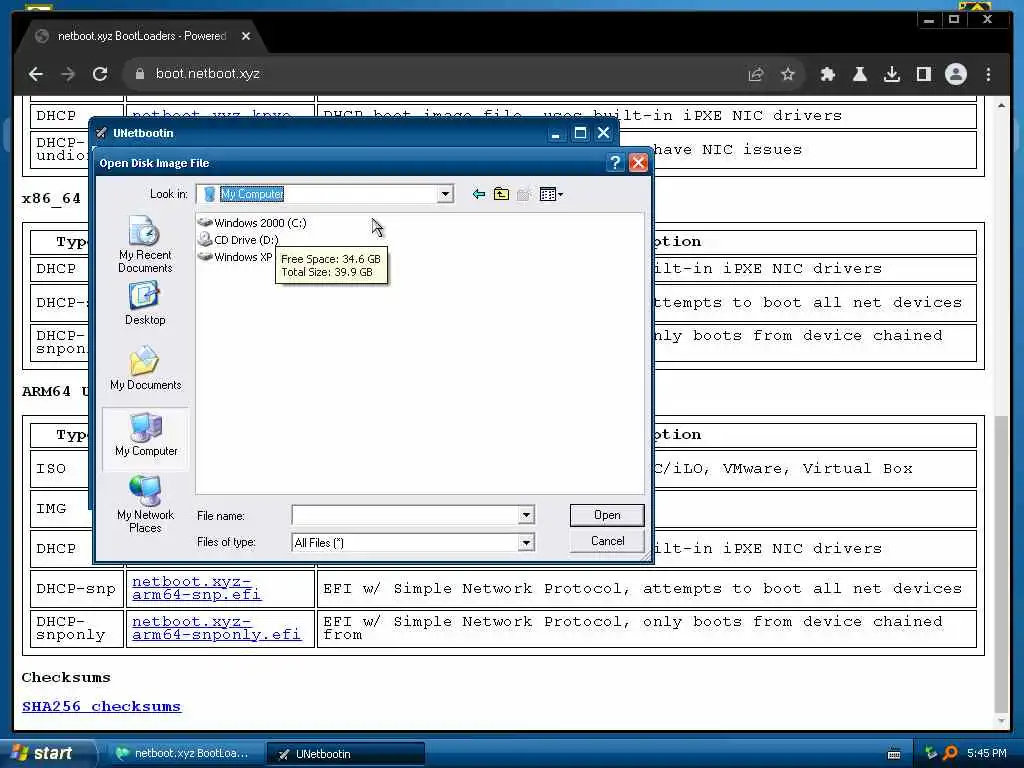Cancel the Open Disk Image dialog
The height and width of the screenshot is (768, 1024).
coord(607,541)
